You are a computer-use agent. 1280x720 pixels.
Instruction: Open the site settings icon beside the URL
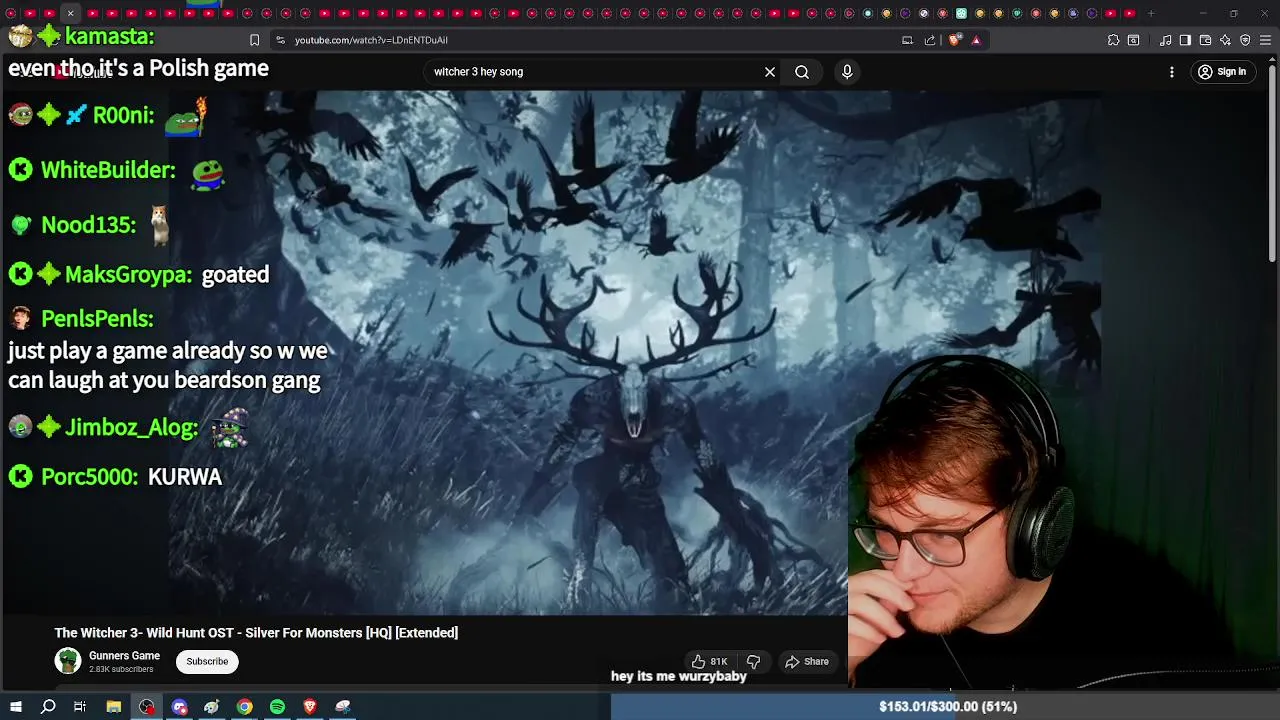coord(280,40)
